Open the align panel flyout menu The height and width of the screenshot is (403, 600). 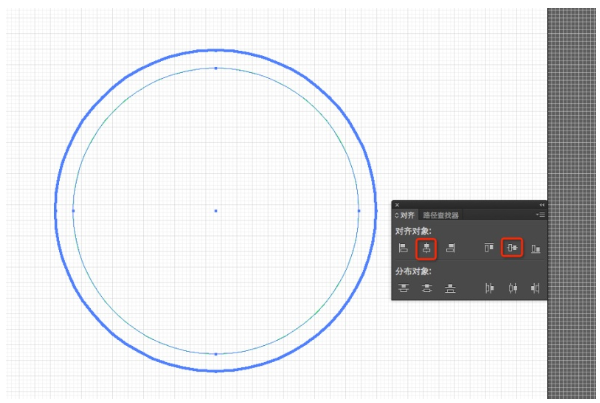pos(541,215)
